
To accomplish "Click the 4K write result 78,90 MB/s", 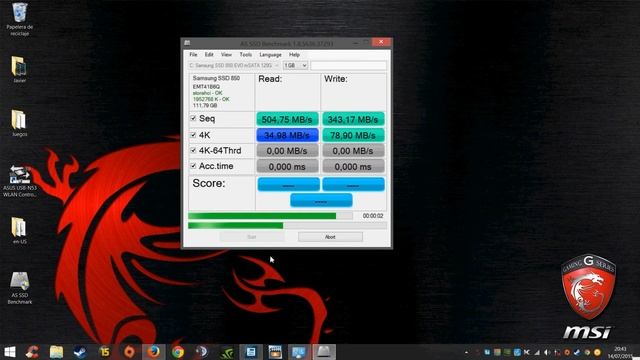I will tap(353, 135).
